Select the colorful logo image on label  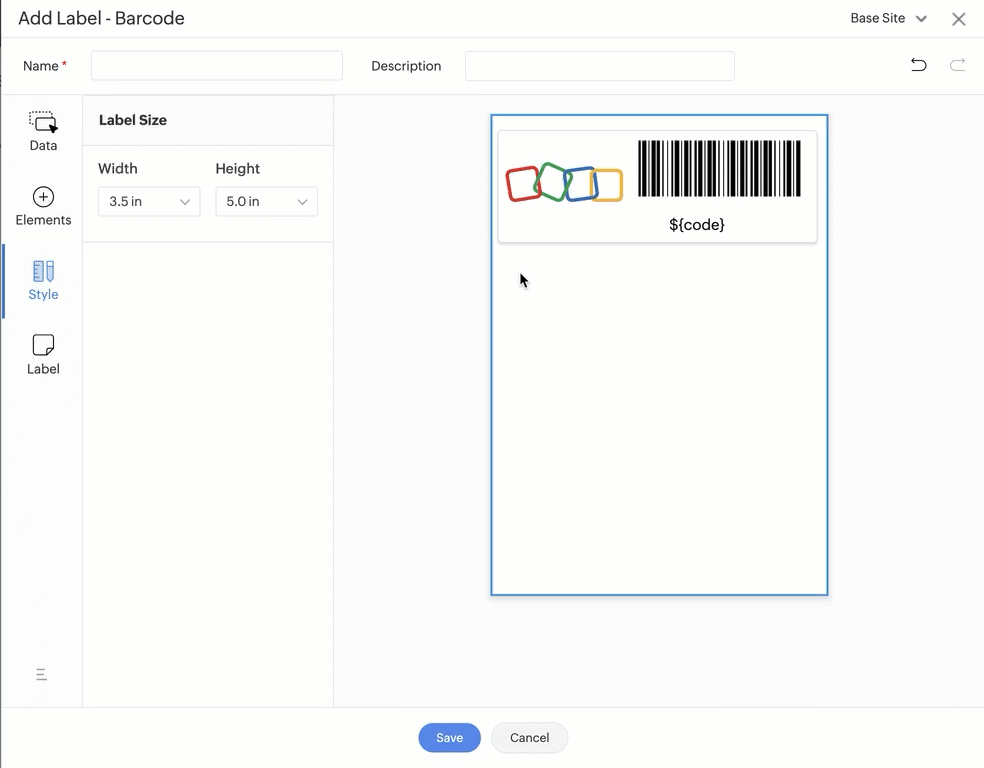coord(564,185)
